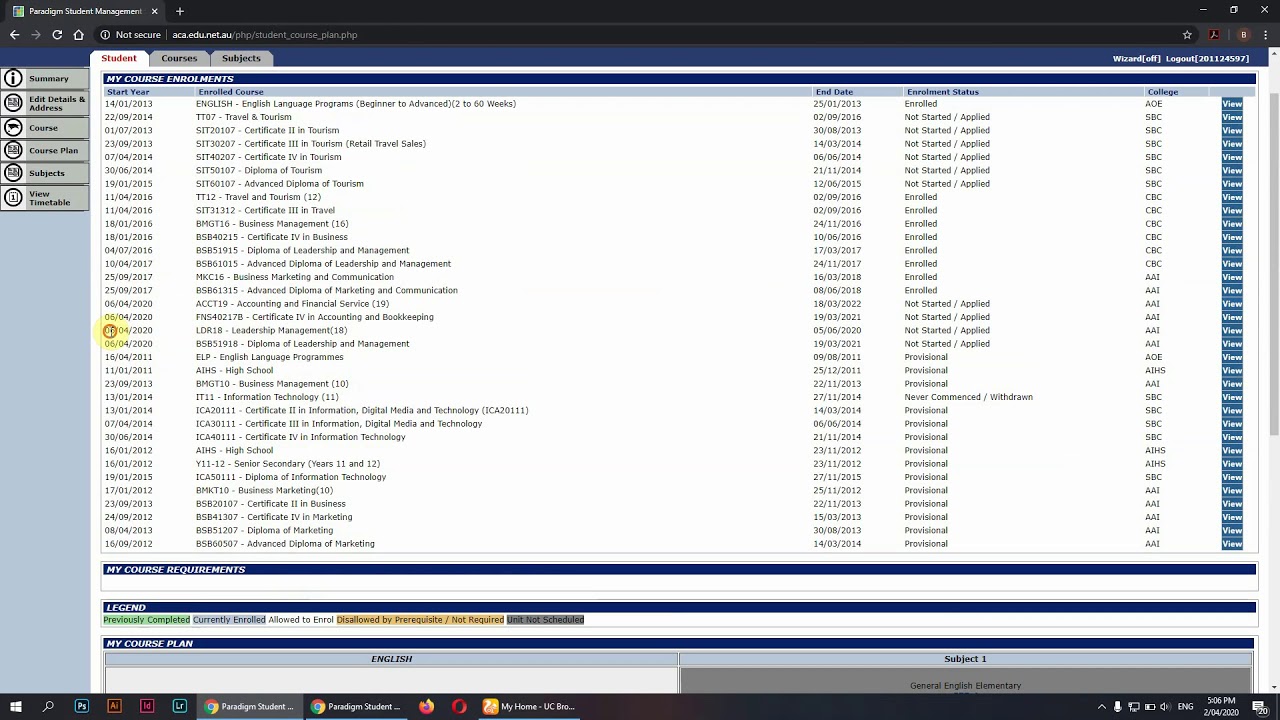Bookmark this page with star icon

click(1187, 35)
